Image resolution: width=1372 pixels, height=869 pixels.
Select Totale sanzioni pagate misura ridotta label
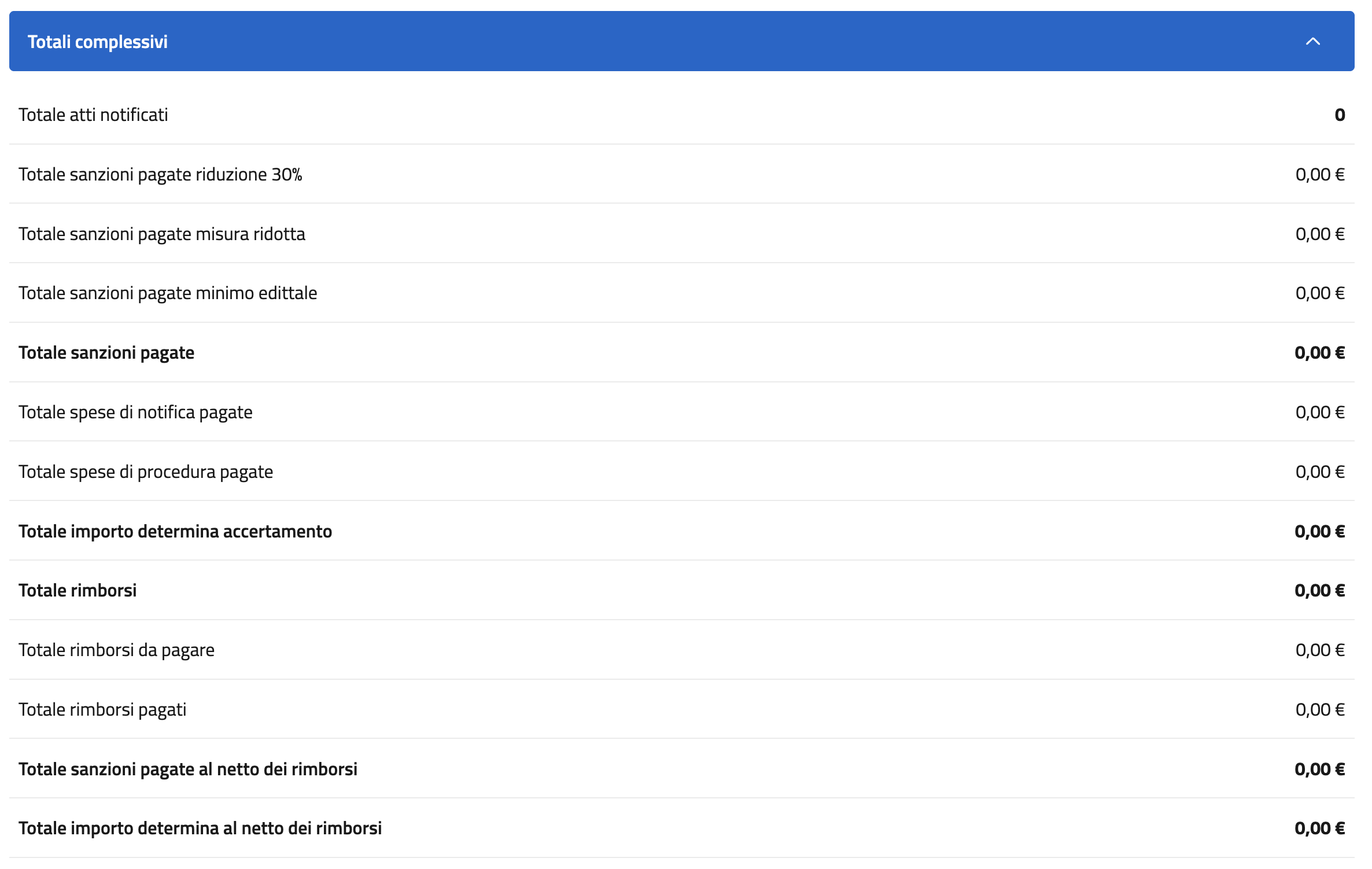click(x=162, y=234)
